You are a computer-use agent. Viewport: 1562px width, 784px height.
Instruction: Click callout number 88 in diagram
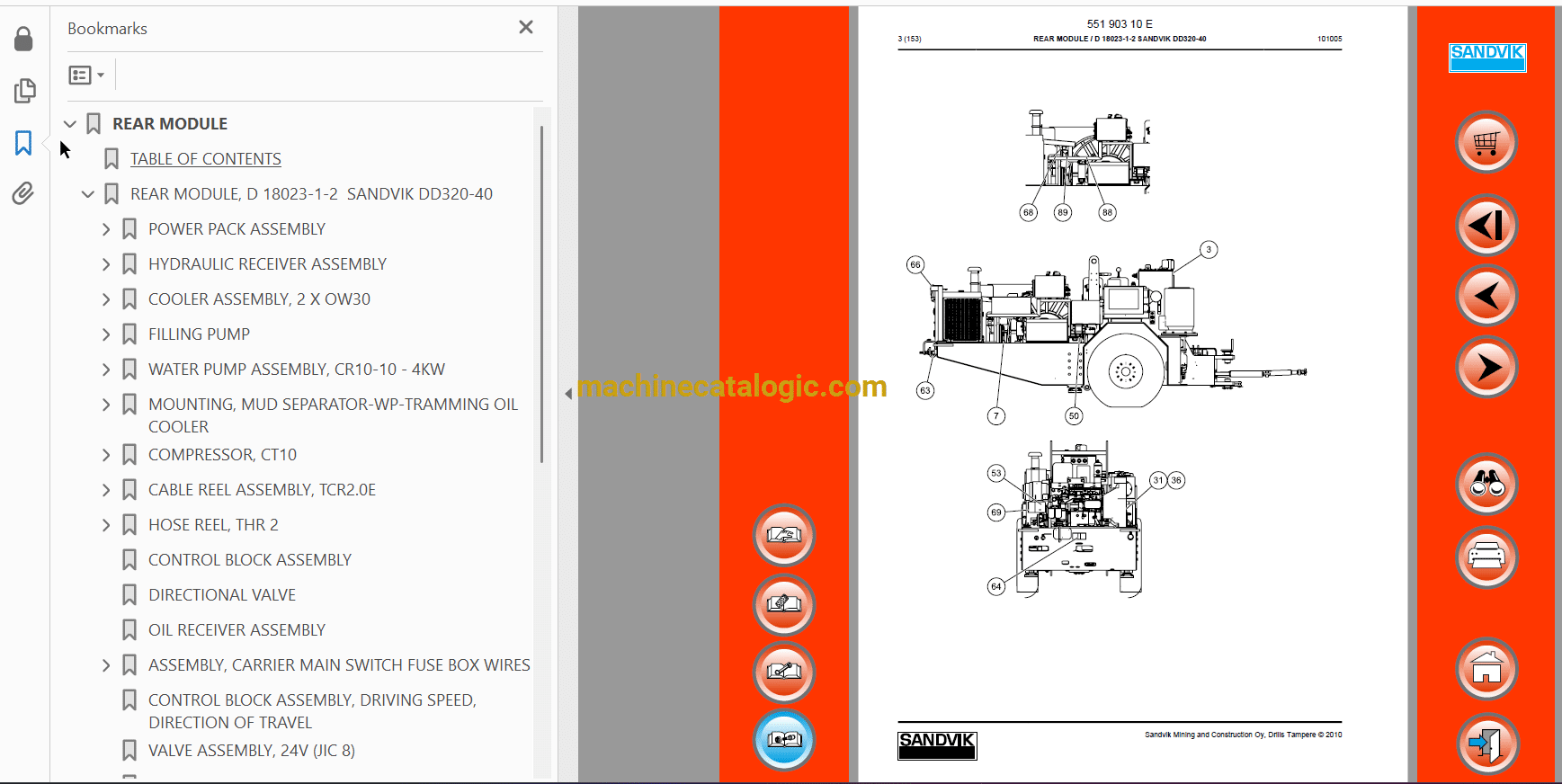pos(1107,213)
